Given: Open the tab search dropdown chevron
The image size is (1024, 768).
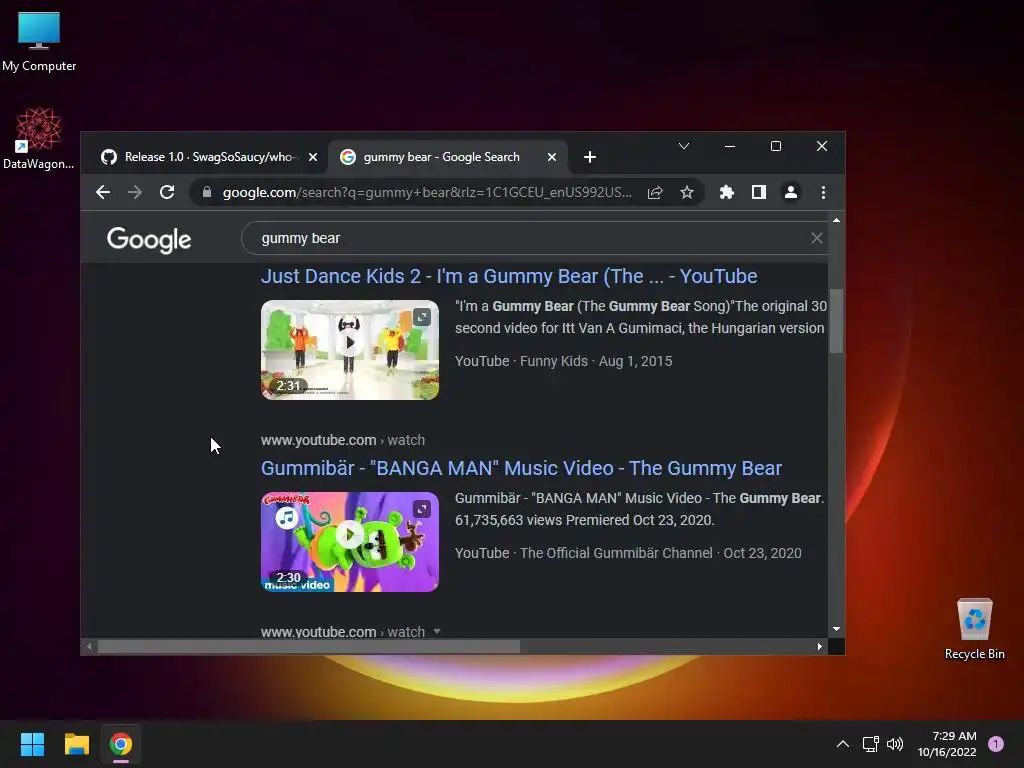Looking at the screenshot, I should [684, 146].
